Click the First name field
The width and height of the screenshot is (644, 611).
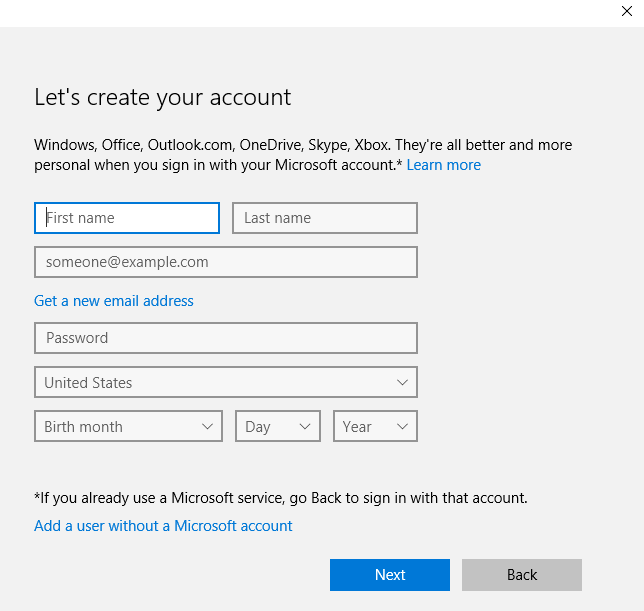point(127,218)
